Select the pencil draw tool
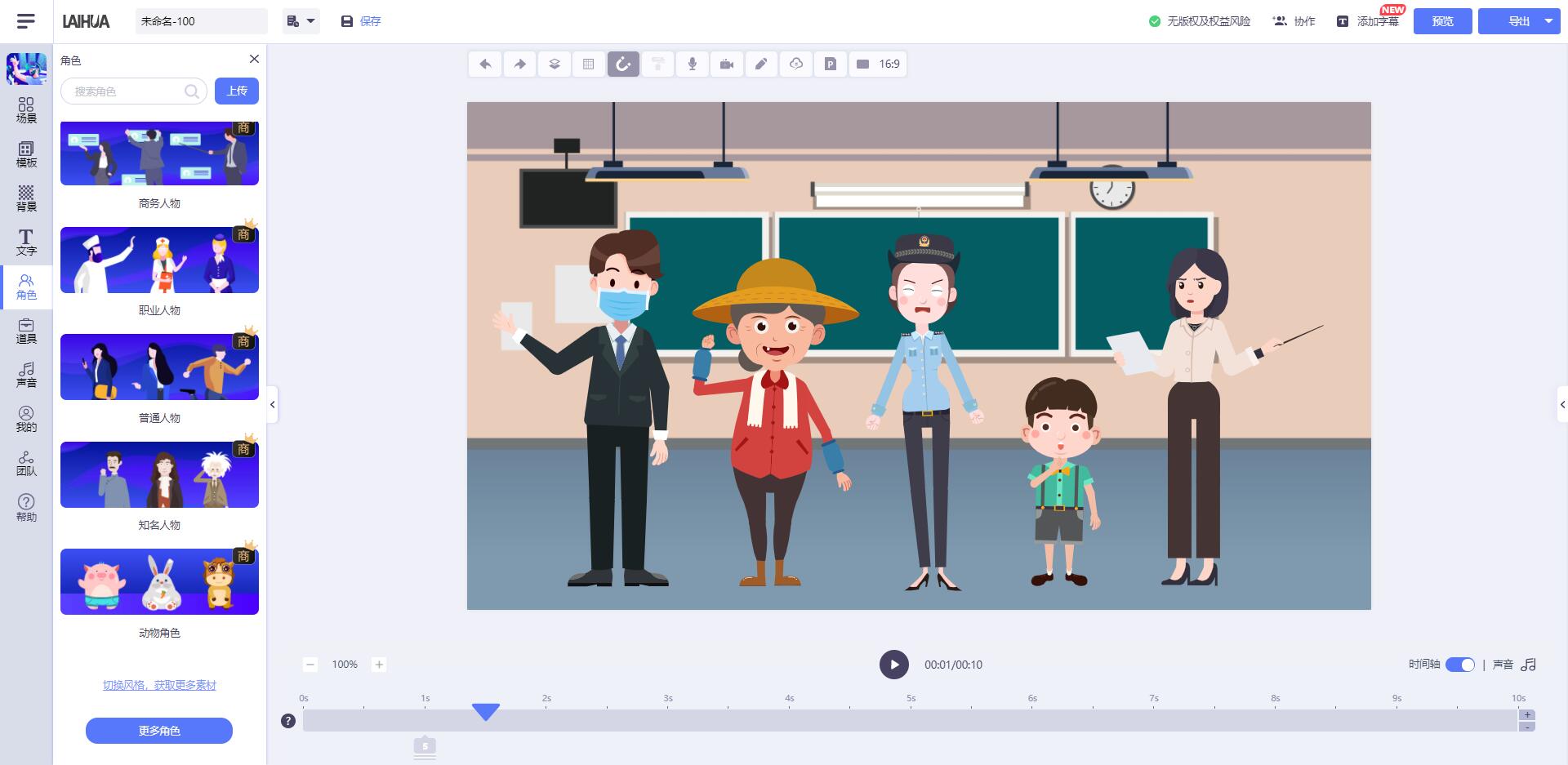This screenshot has width=1568, height=765. coord(761,64)
